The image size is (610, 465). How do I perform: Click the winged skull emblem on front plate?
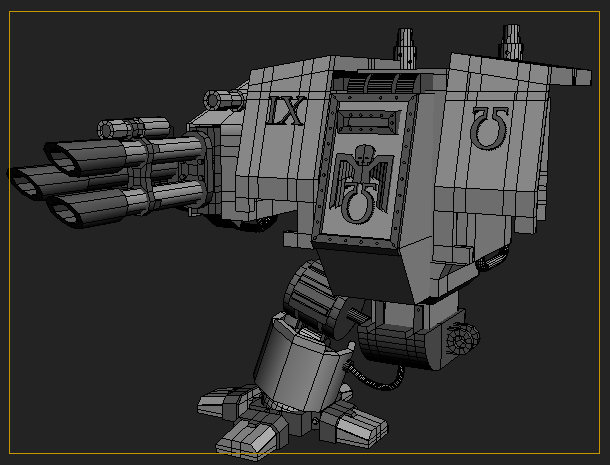tap(361, 184)
